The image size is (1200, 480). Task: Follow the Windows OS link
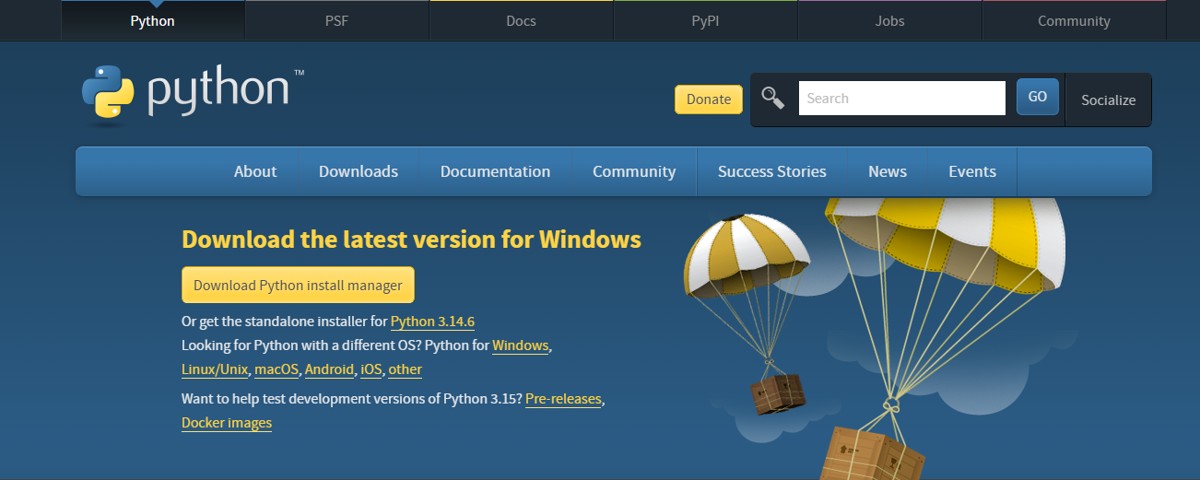[x=520, y=346]
